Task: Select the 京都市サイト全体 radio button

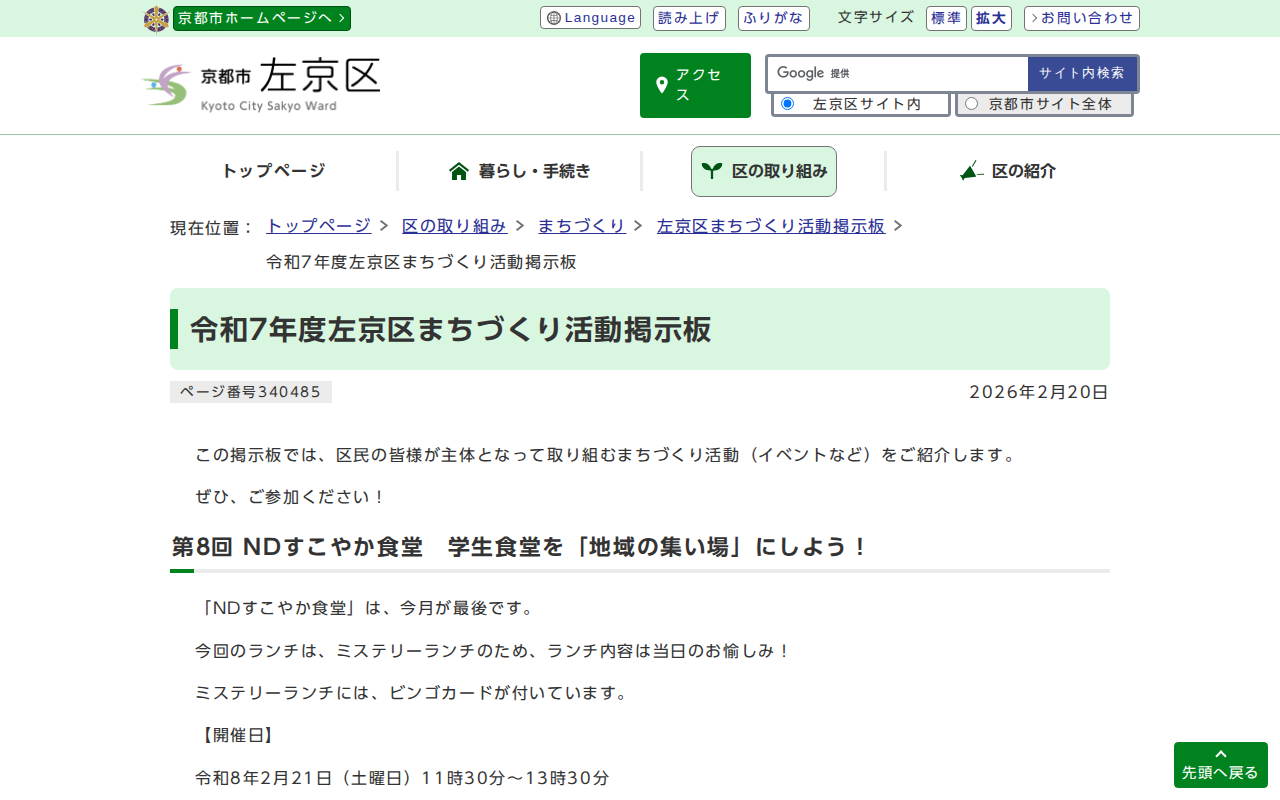Action: [971, 103]
